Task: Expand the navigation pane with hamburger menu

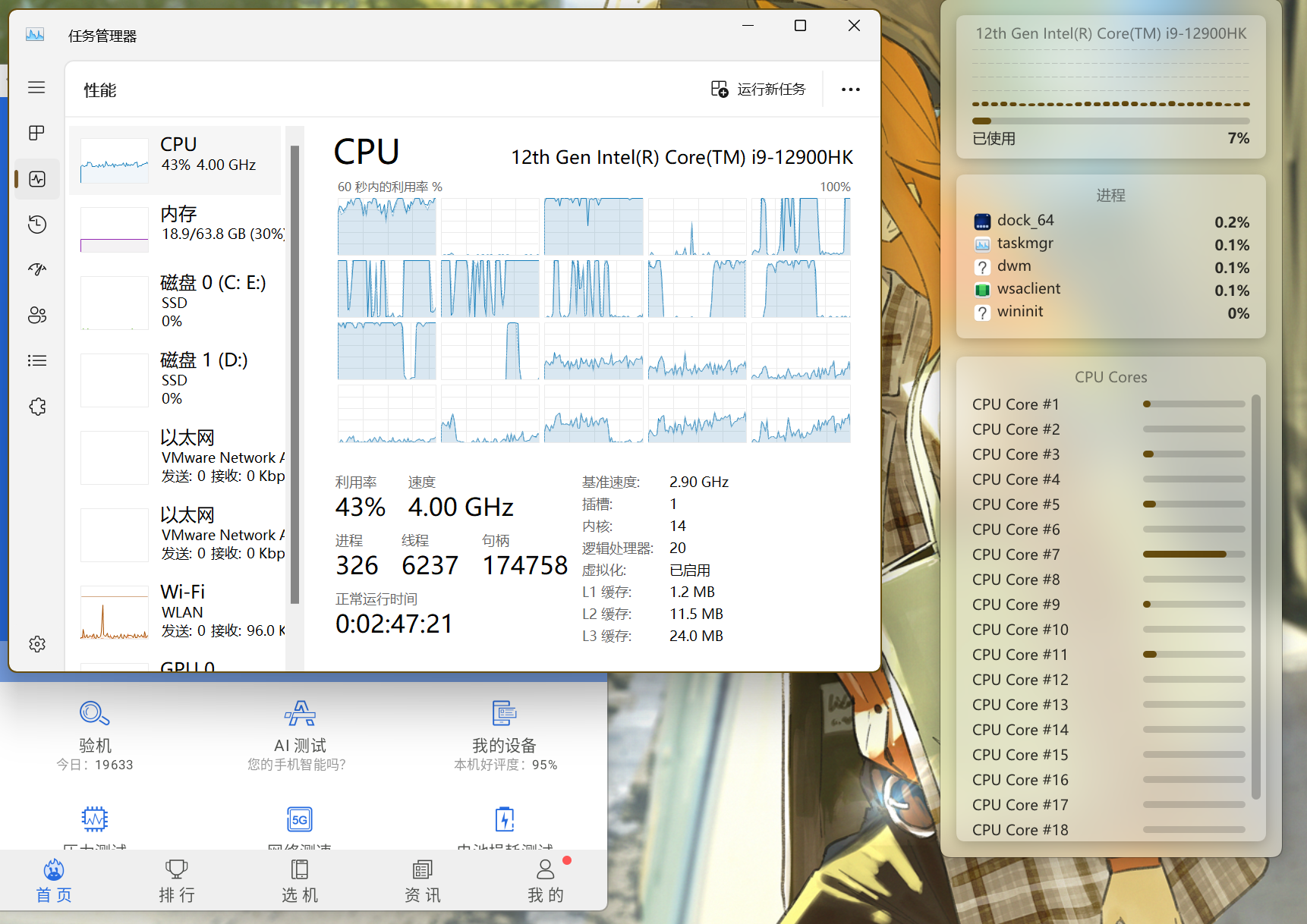Action: 36,87
